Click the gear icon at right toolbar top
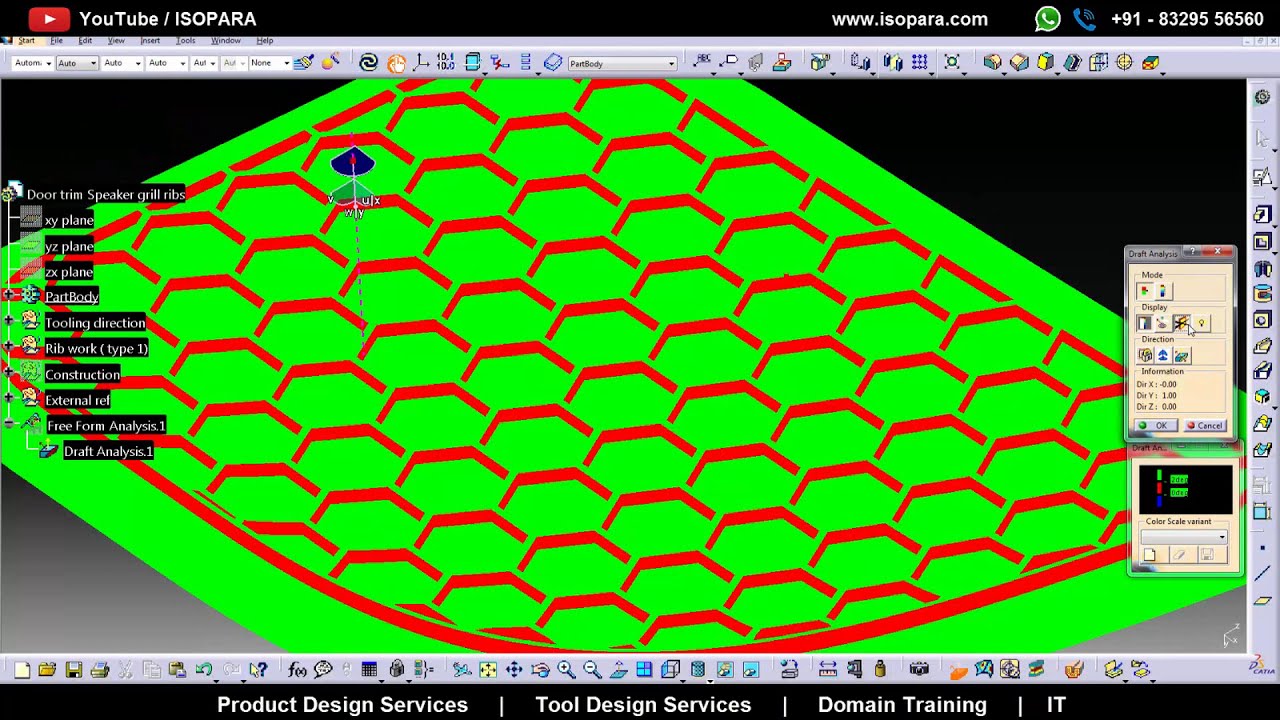Image resolution: width=1280 pixels, height=720 pixels. pos(1263,98)
